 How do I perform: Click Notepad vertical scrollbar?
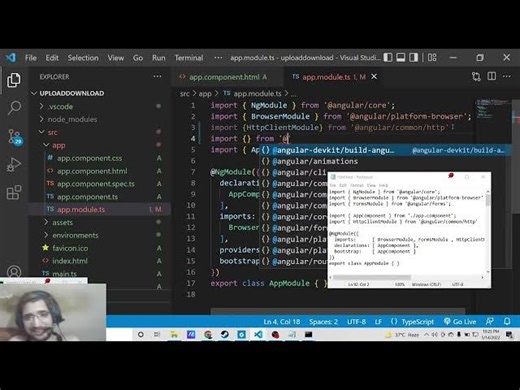[488, 231]
